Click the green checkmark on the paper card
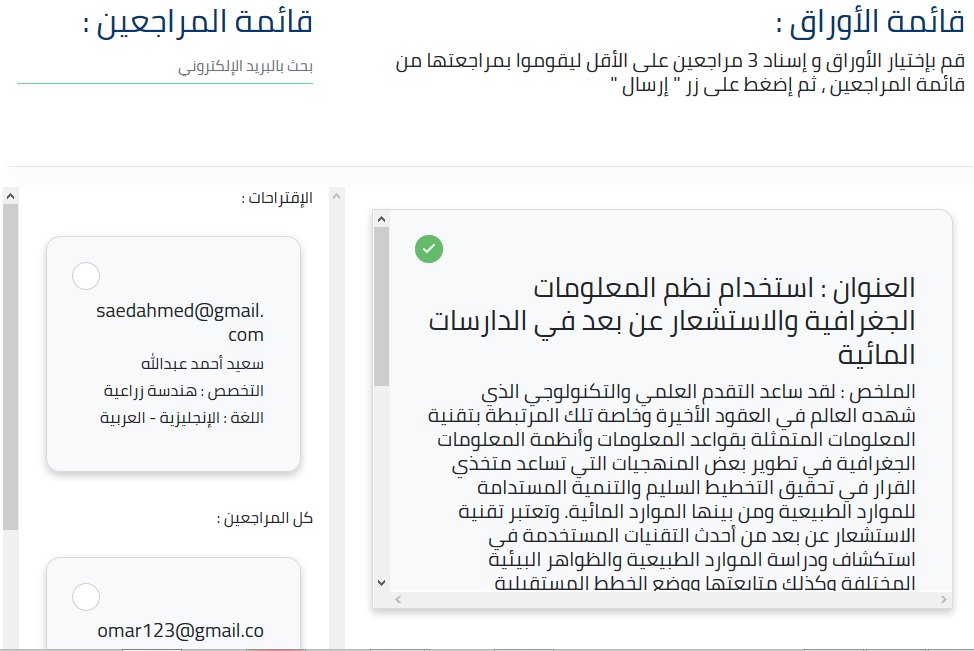The height and width of the screenshot is (651, 974). pyautogui.click(x=429, y=248)
